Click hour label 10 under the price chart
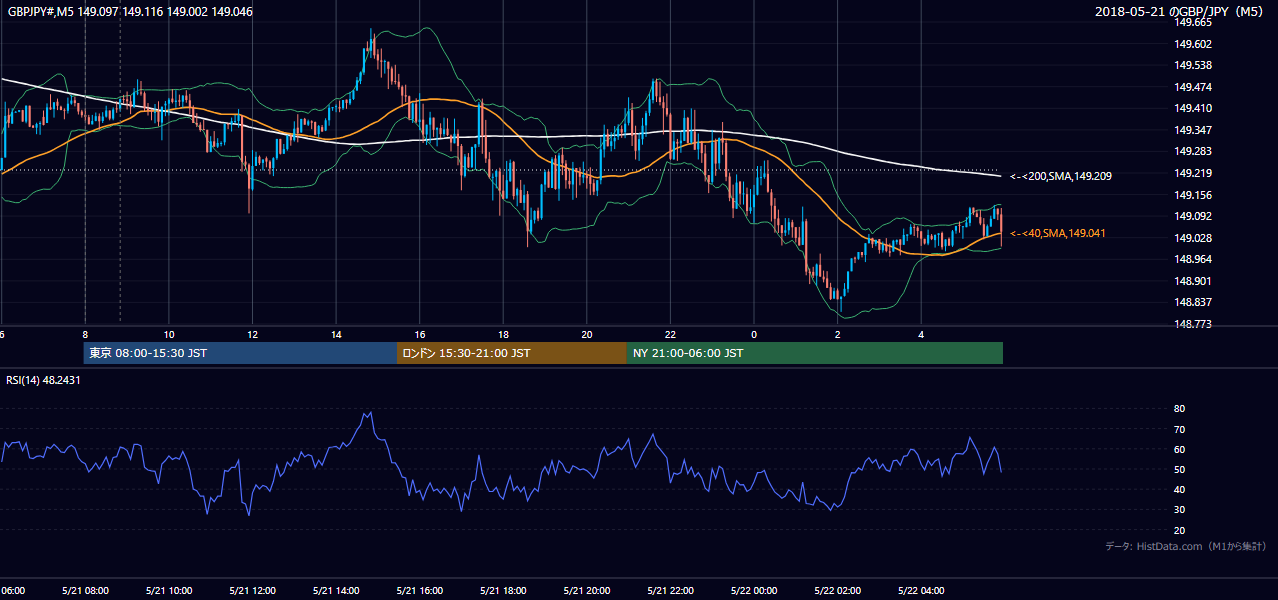 pos(169,335)
